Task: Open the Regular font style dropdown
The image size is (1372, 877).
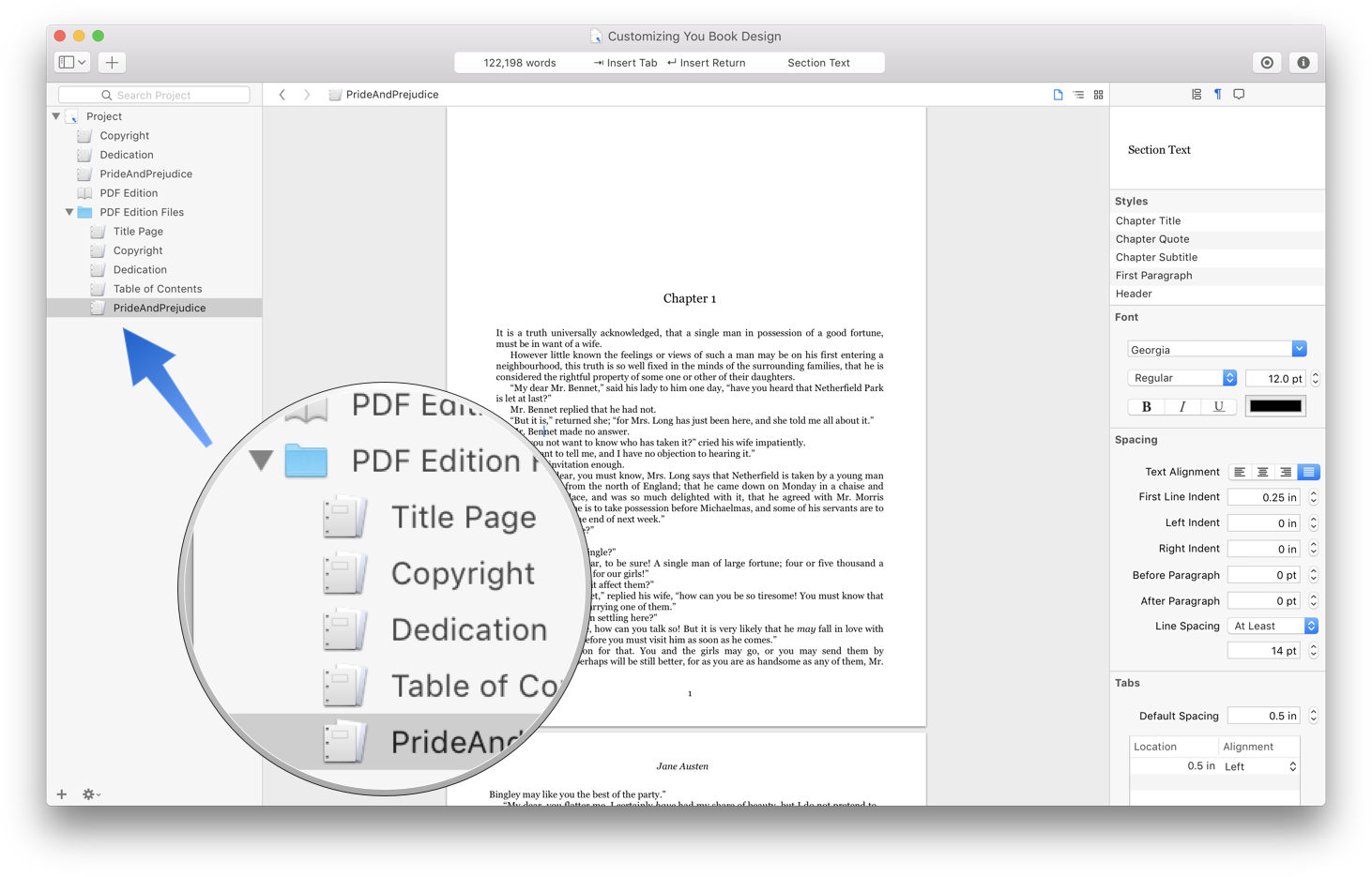Action: click(1181, 378)
